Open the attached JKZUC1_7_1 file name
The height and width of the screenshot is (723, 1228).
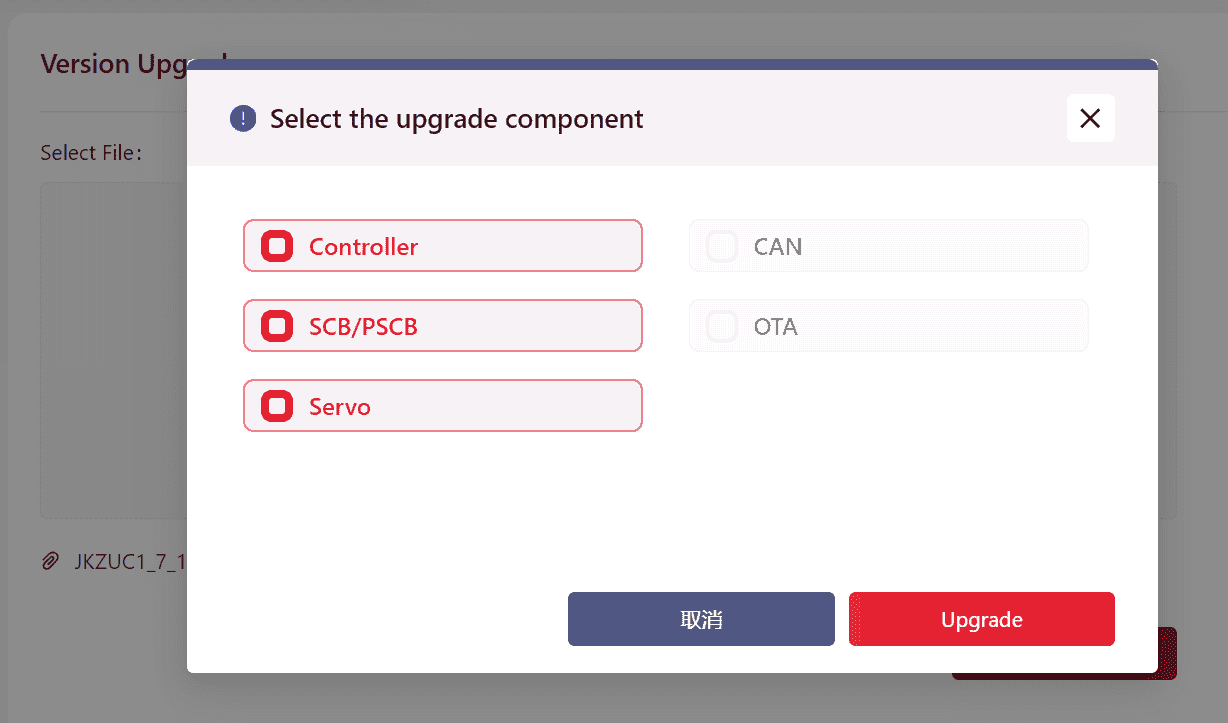tap(130, 561)
